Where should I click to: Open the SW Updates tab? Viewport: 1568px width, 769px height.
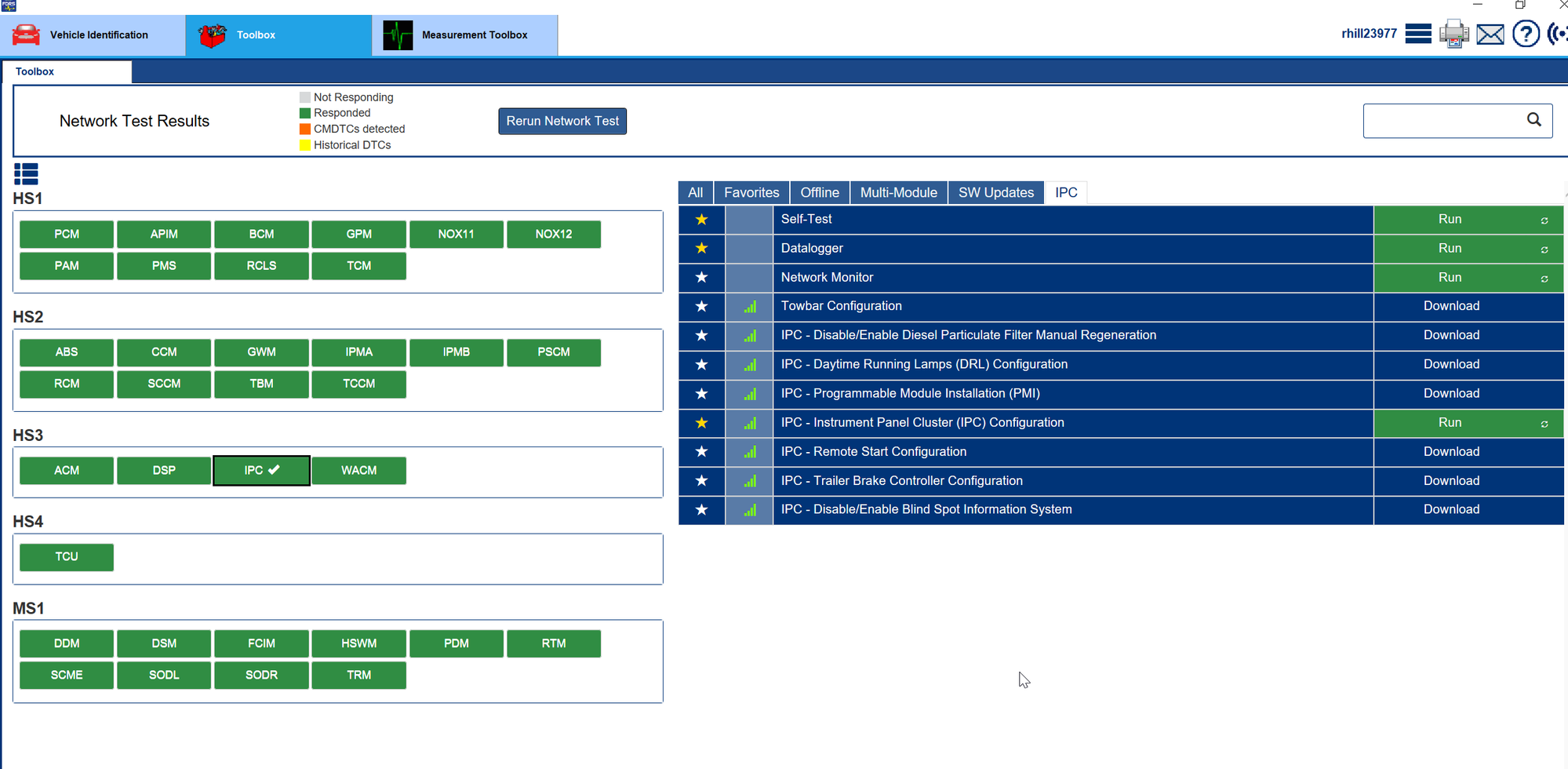tap(995, 192)
